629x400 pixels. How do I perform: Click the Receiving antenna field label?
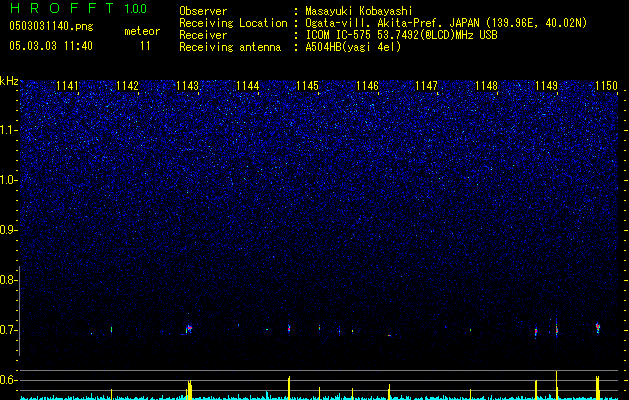[230, 47]
